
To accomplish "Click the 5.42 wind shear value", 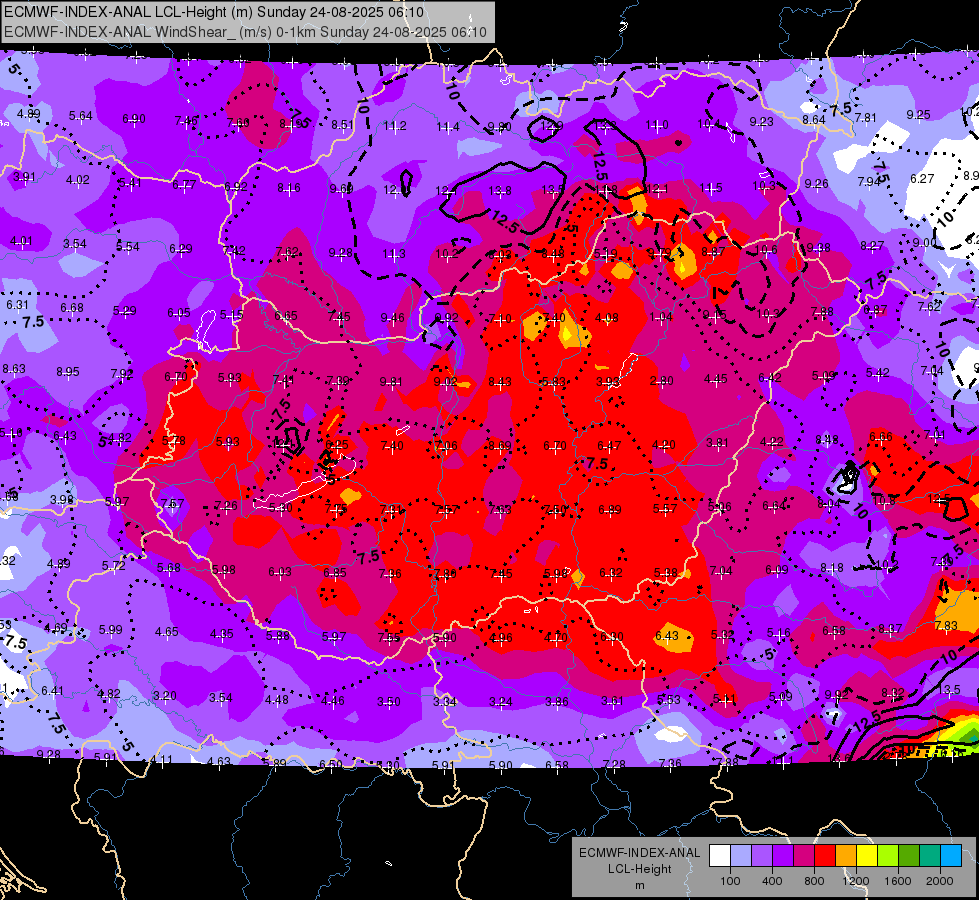I will (877, 373).
